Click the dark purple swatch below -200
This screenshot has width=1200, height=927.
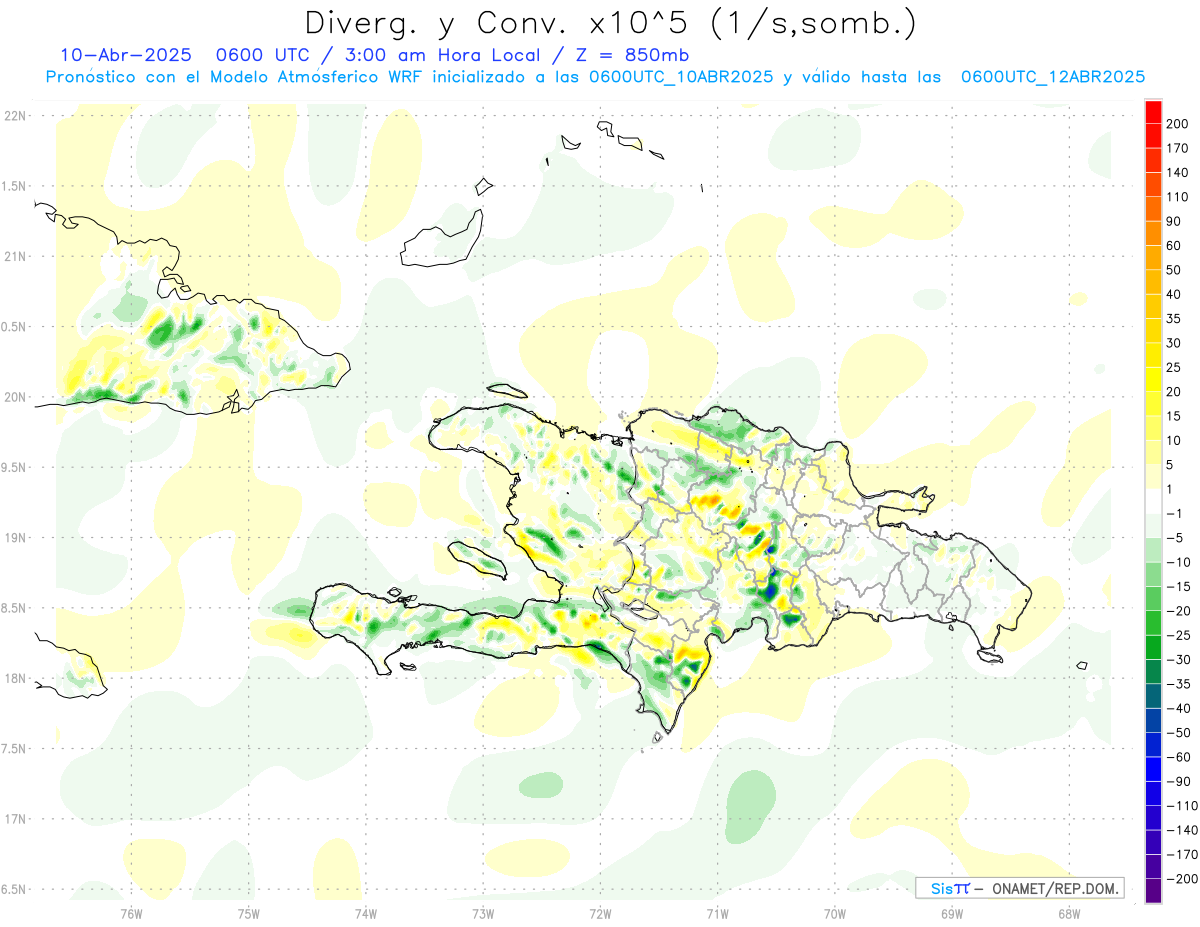[1153, 891]
